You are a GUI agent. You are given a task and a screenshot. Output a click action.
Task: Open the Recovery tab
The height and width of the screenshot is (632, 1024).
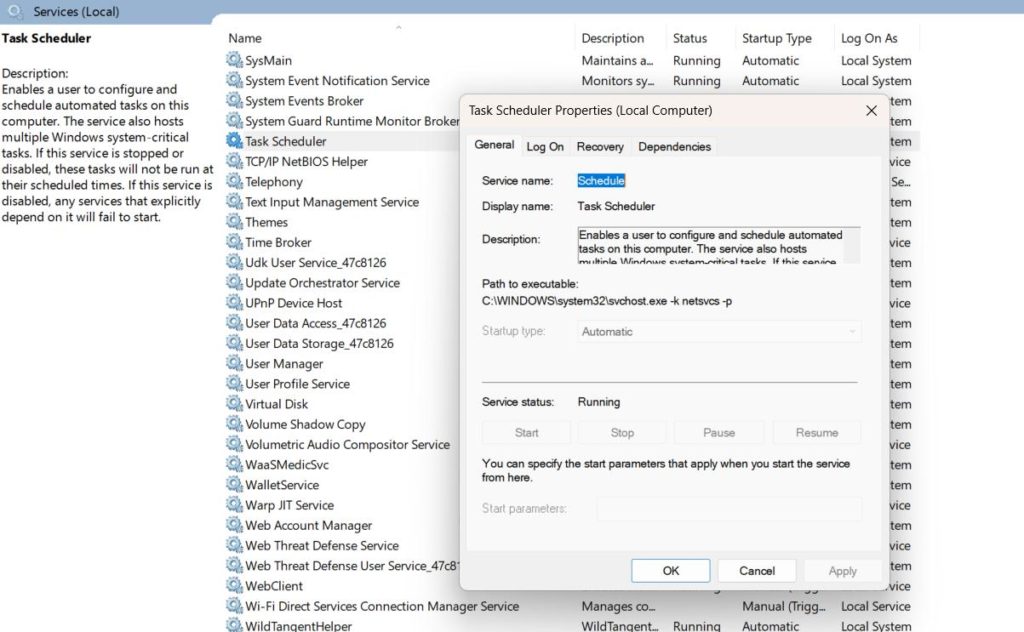click(x=600, y=147)
